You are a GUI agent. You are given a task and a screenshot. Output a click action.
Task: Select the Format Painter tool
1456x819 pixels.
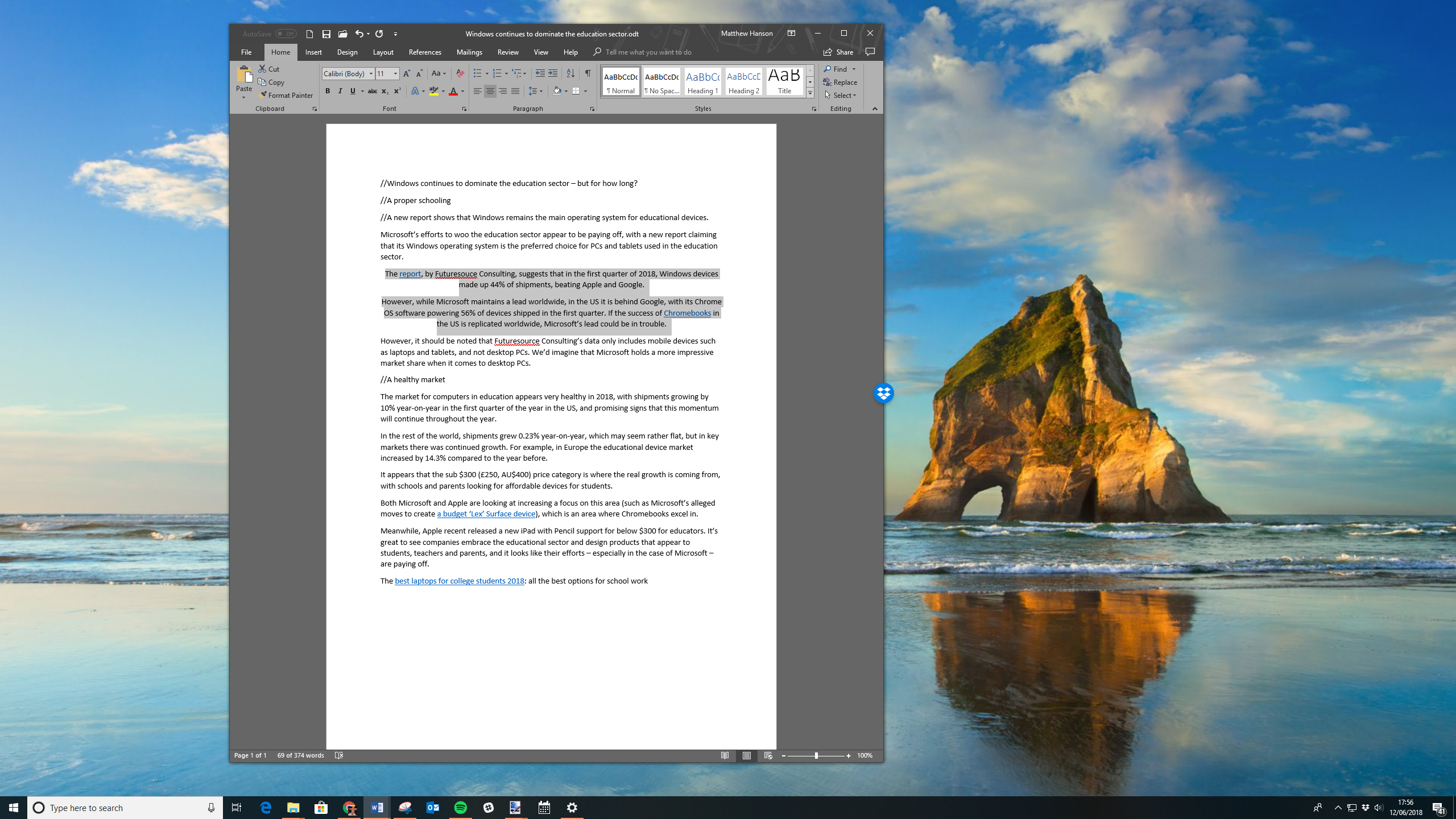[287, 95]
